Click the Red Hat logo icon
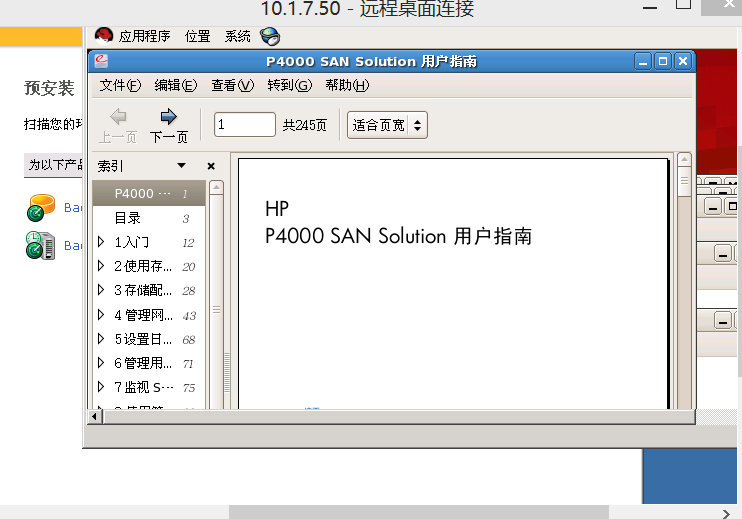This screenshot has width=742, height=519. (x=104, y=36)
